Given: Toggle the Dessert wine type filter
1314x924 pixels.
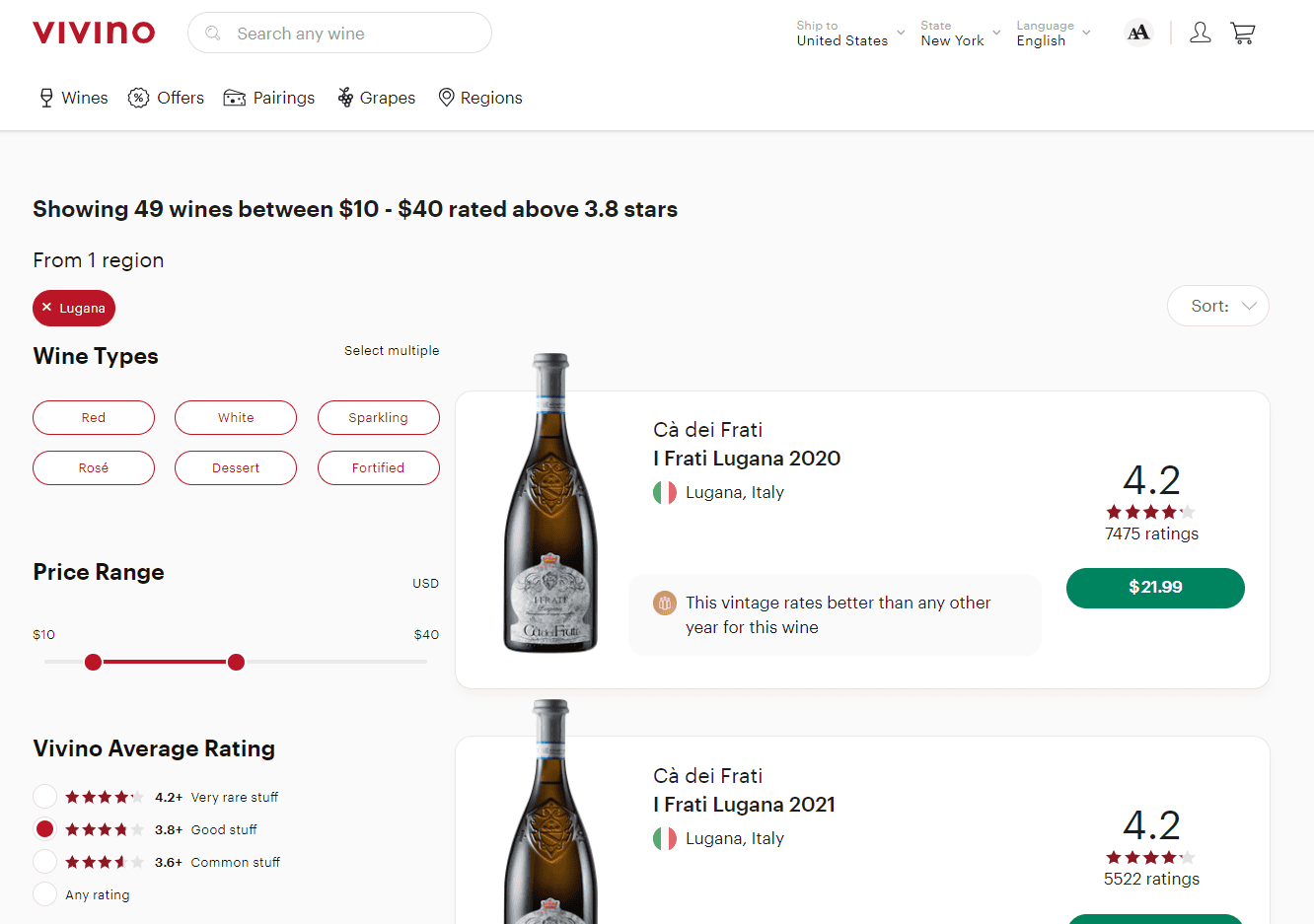Looking at the screenshot, I should pyautogui.click(x=236, y=467).
